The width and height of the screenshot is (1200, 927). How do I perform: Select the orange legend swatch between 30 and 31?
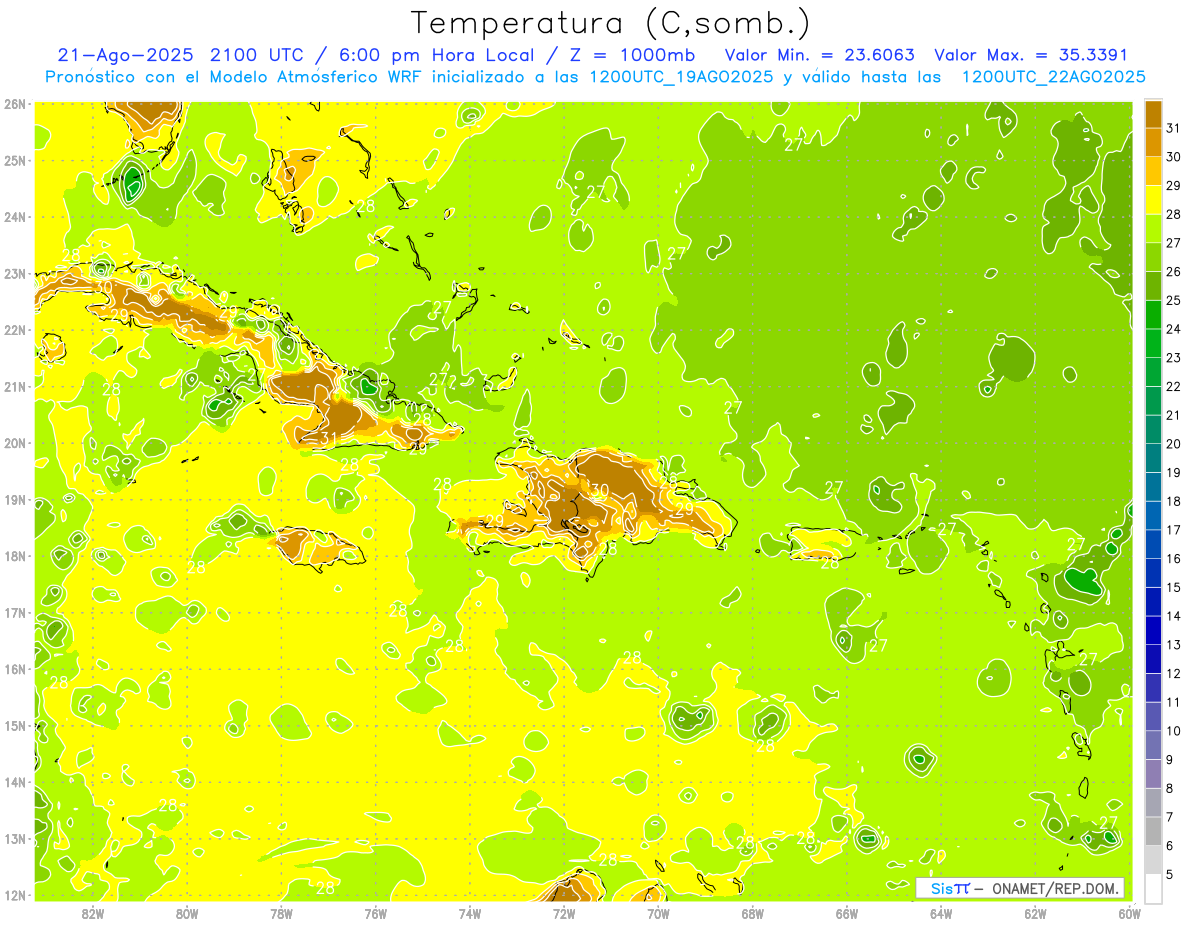[x=1153, y=142]
